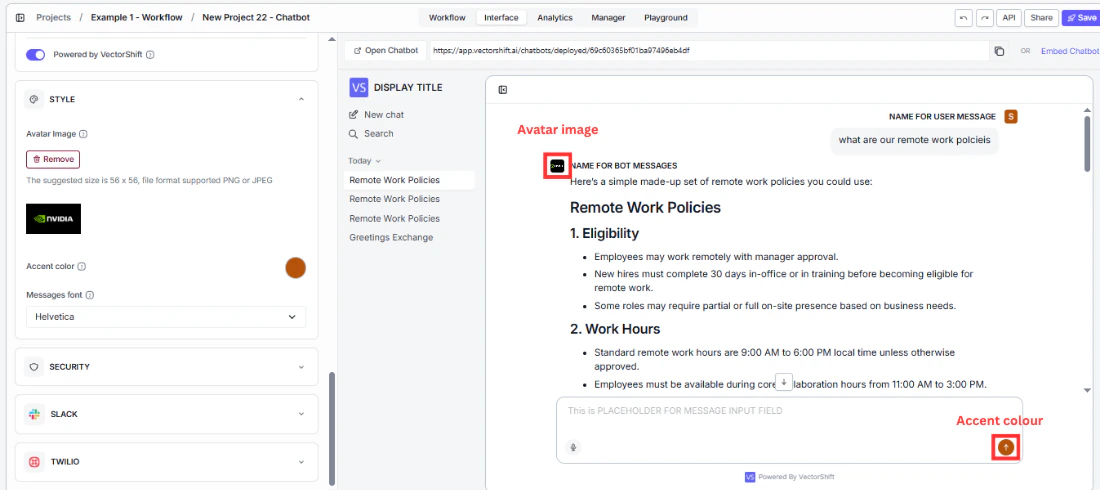Click the info icon next to Messages font
1100x490 pixels.
point(90,296)
